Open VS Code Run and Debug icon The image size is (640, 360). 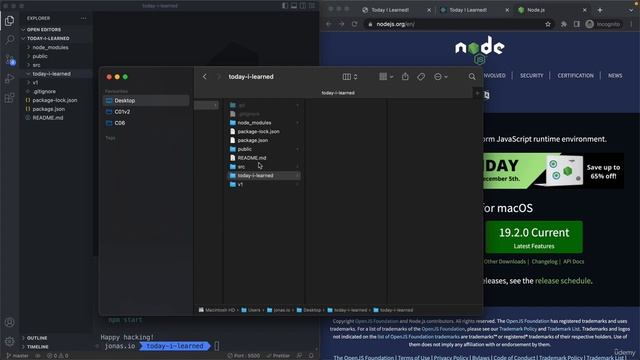pyautogui.click(x=9, y=78)
